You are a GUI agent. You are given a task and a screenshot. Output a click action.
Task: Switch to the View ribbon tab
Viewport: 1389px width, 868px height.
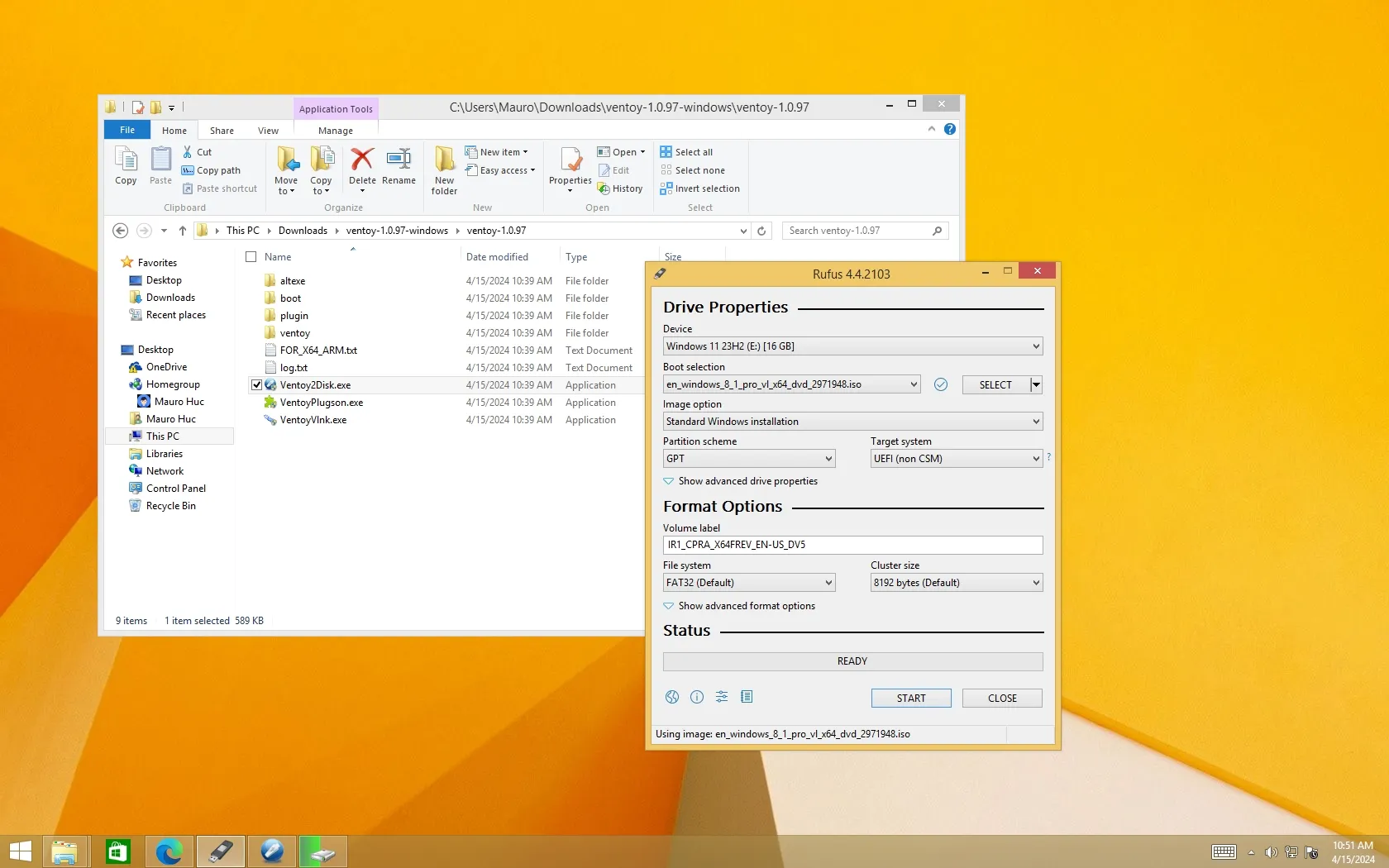point(268,131)
